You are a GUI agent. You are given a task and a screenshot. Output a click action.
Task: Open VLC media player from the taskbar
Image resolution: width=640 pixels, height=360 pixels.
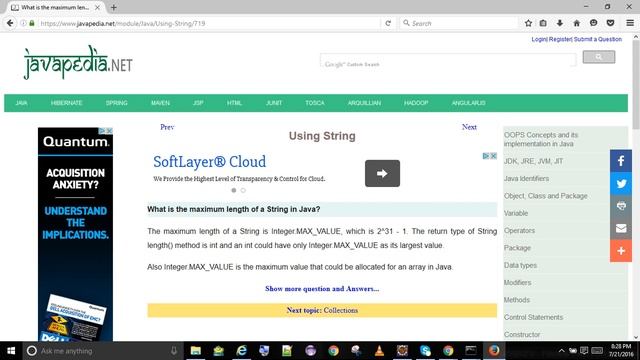(379, 351)
